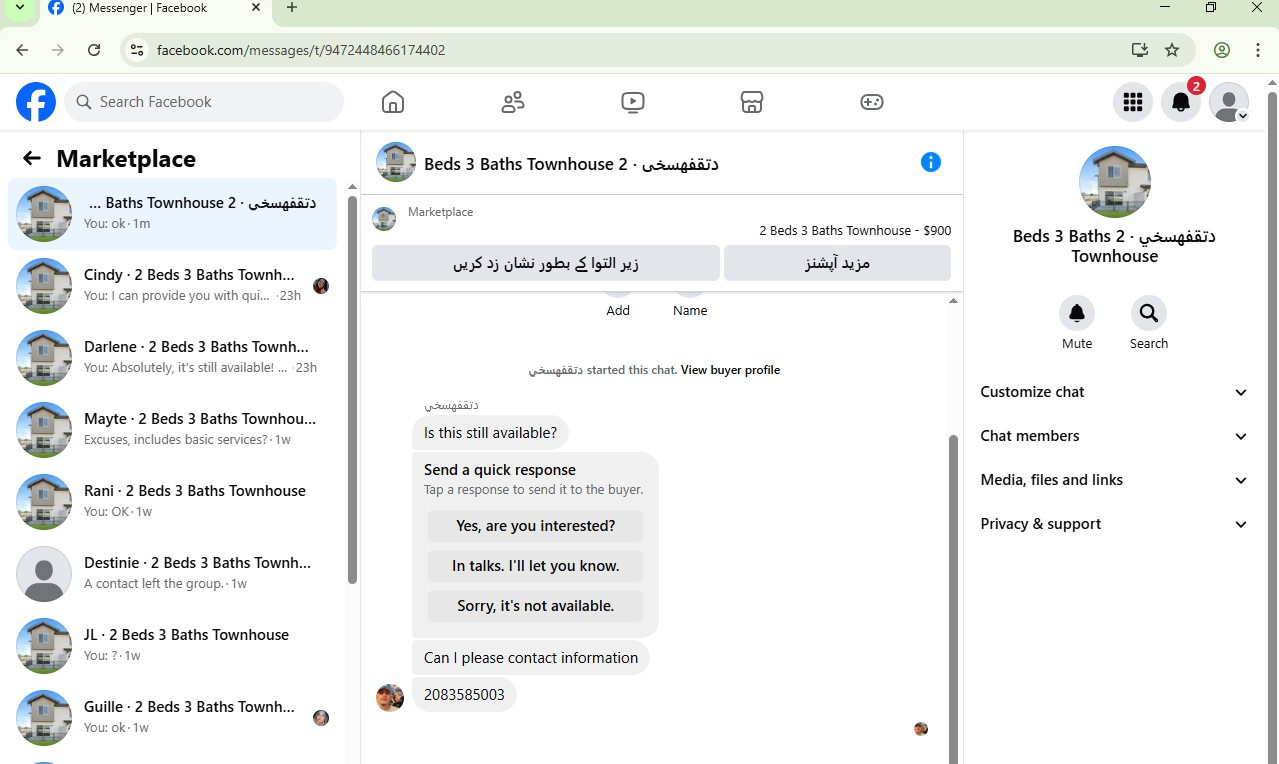Send 'Sorry, it's not available.' response
The image size is (1279, 764).
point(536,606)
